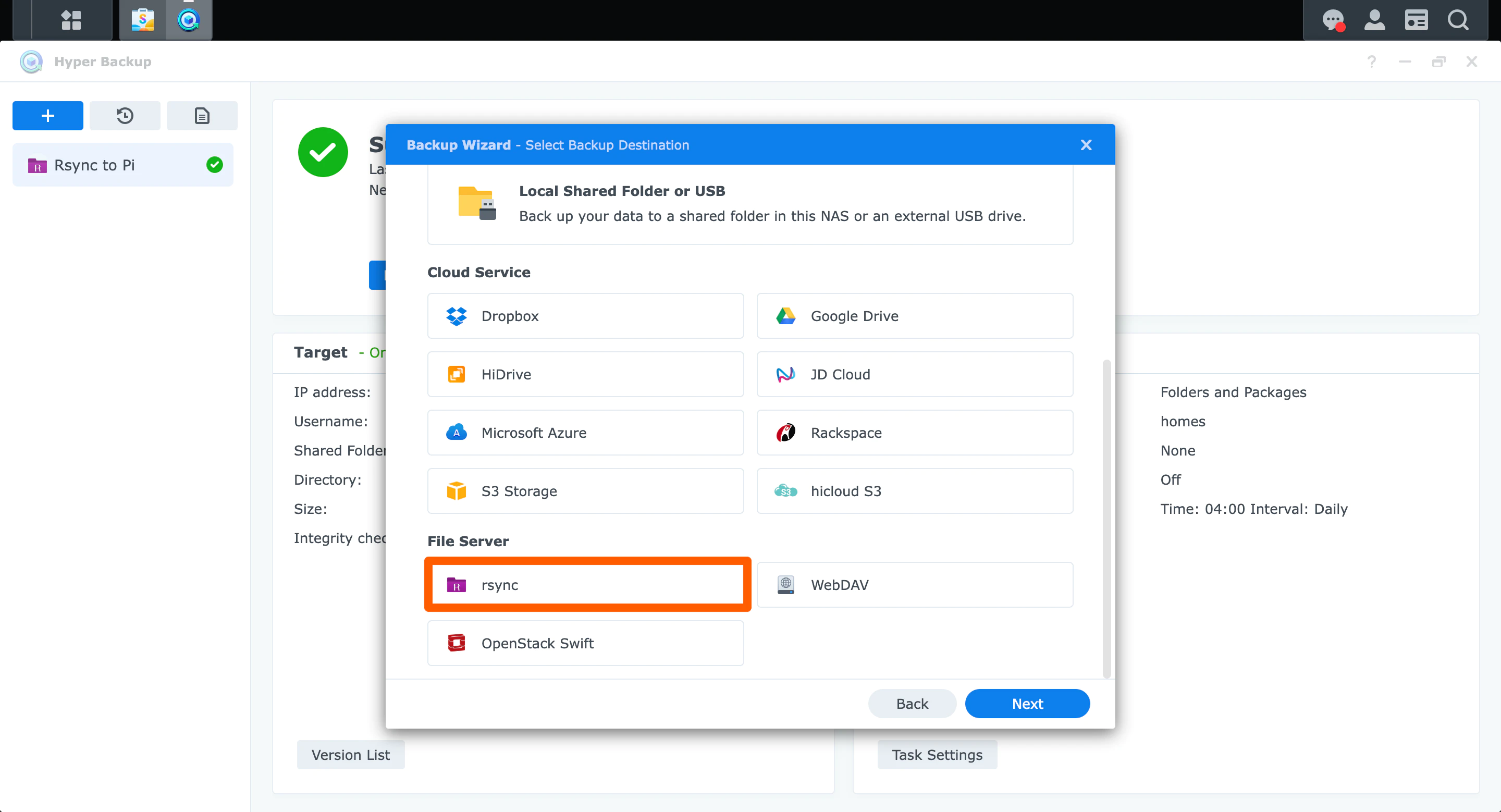The width and height of the screenshot is (1501, 812).
Task: Select OpenStack Swift file server destination
Action: coord(586,643)
